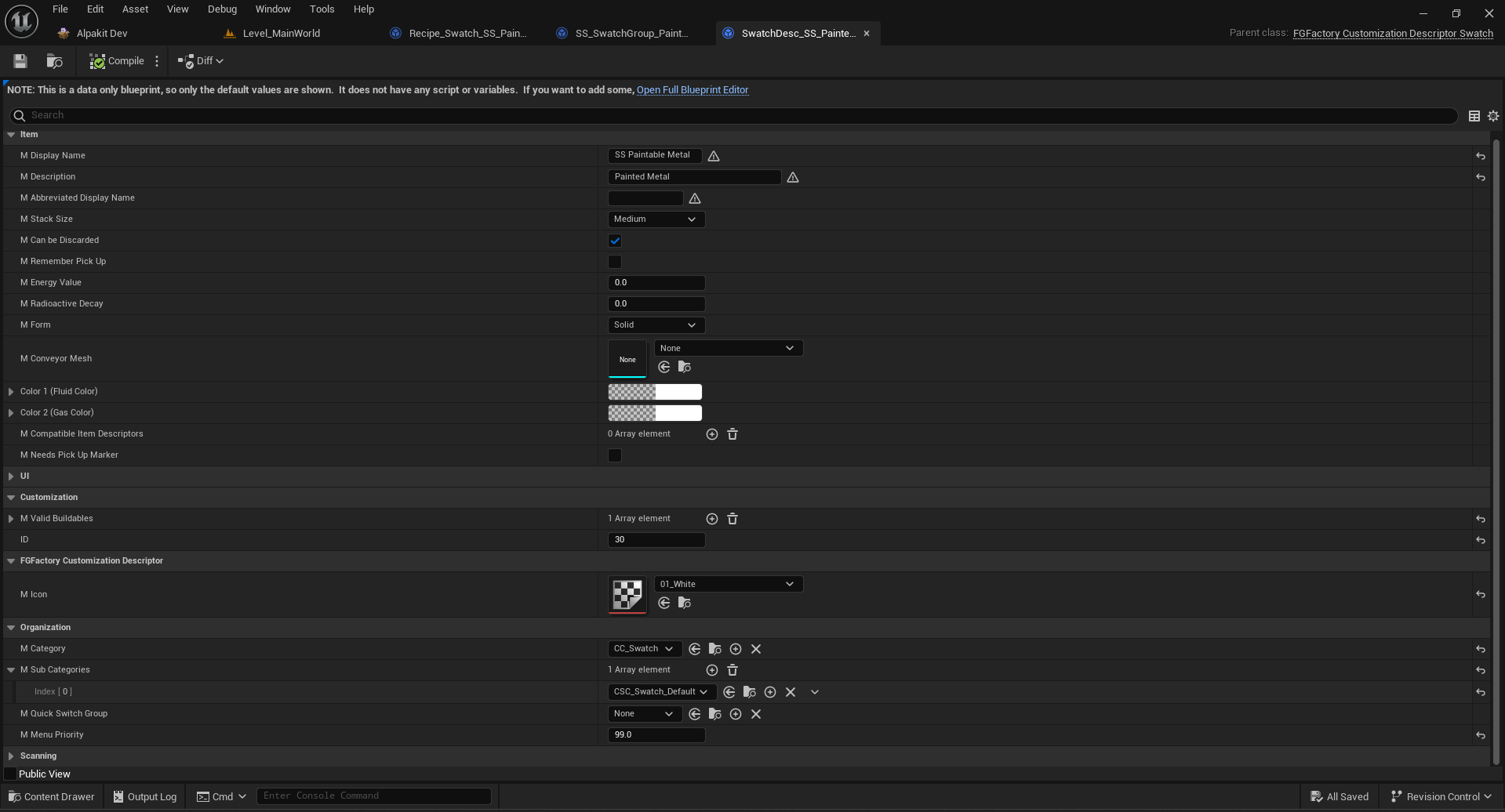Viewport: 1505px width, 812px height.
Task: Create new asset for M Category
Action: [x=736, y=649]
